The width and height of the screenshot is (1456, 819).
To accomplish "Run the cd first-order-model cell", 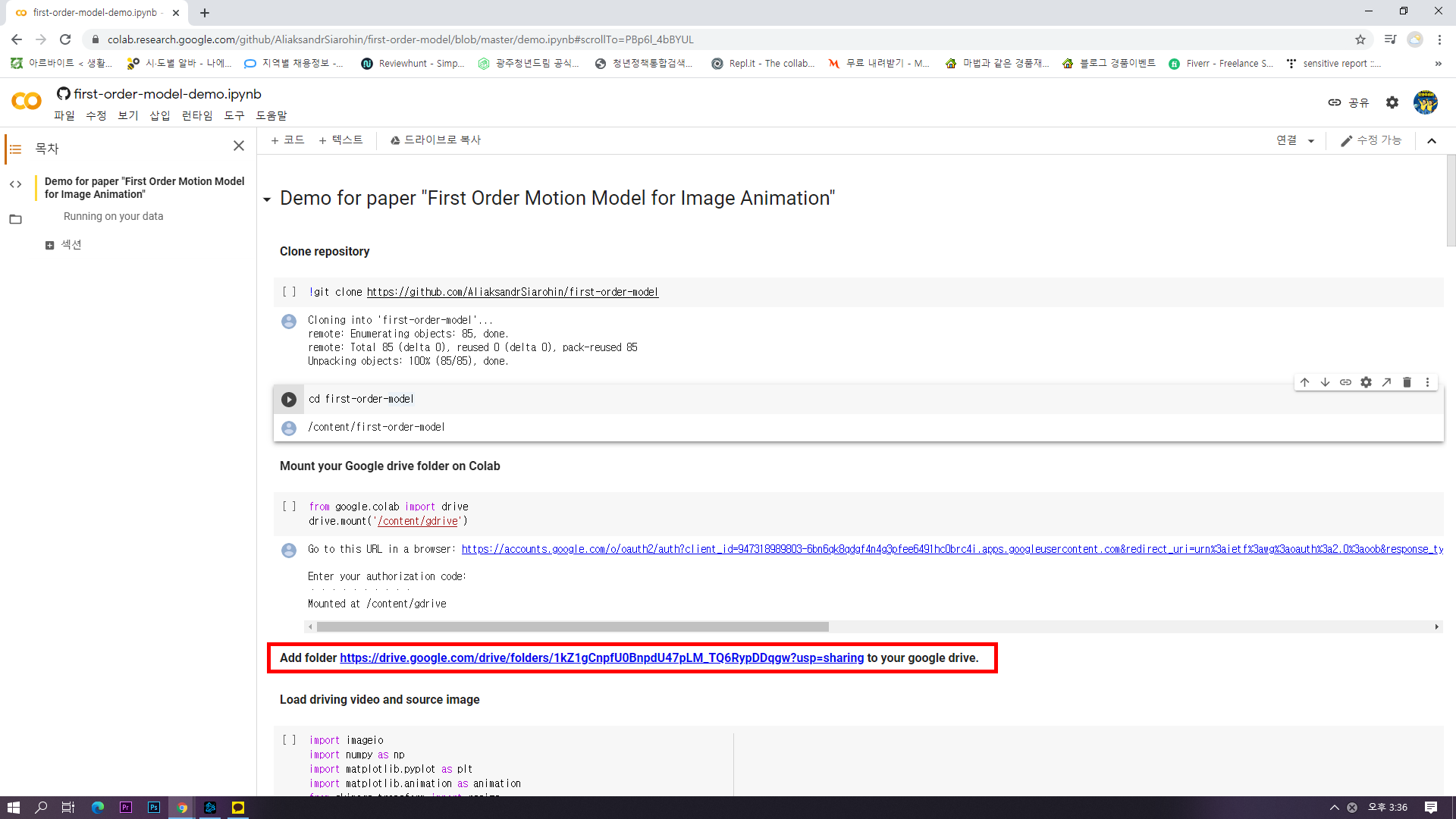I will (289, 400).
